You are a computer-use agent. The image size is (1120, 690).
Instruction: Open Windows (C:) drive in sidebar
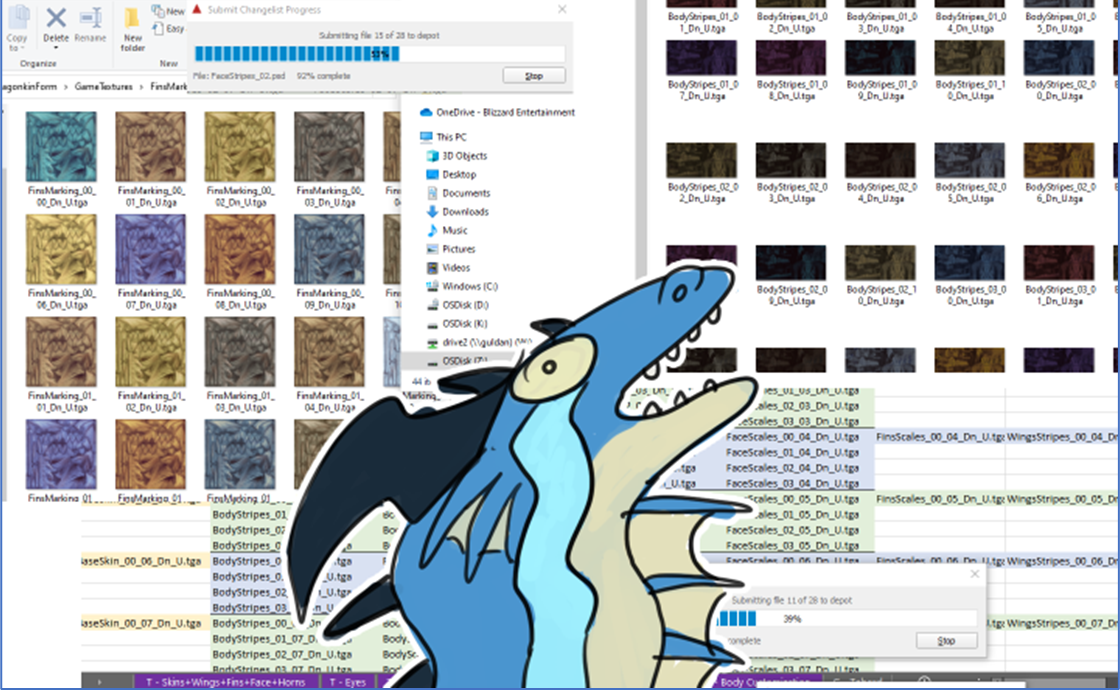[470, 287]
